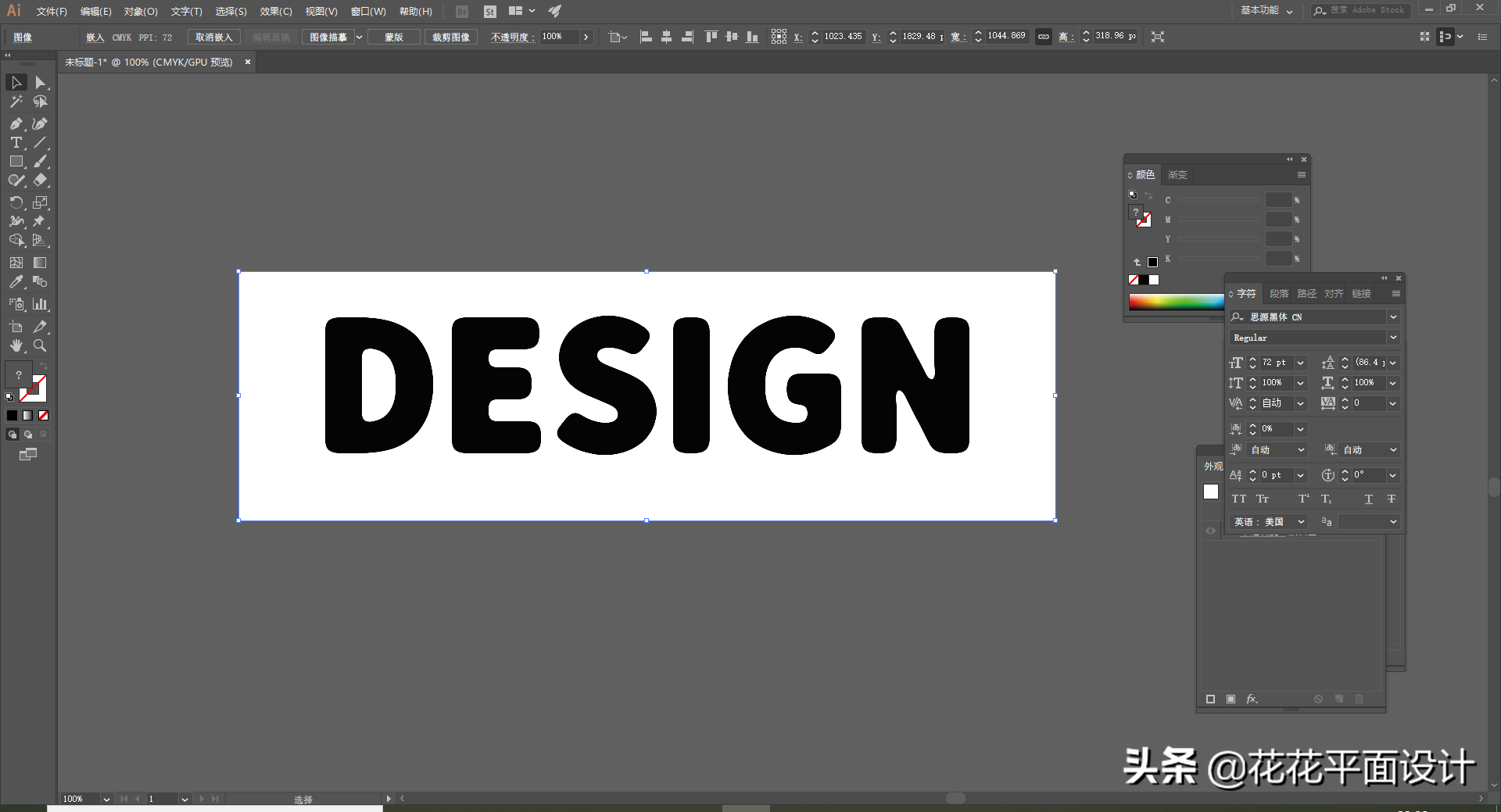Select the Type tool
The width and height of the screenshot is (1501, 812).
16,142
